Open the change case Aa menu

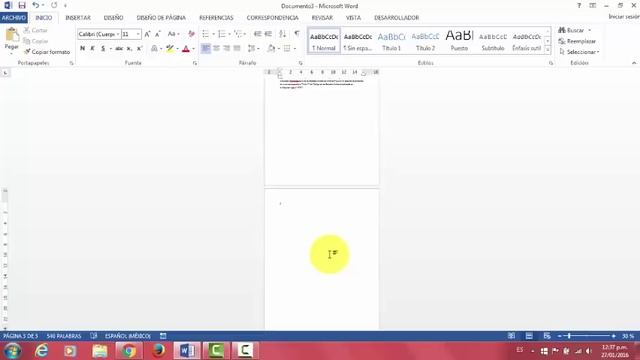pos(173,34)
